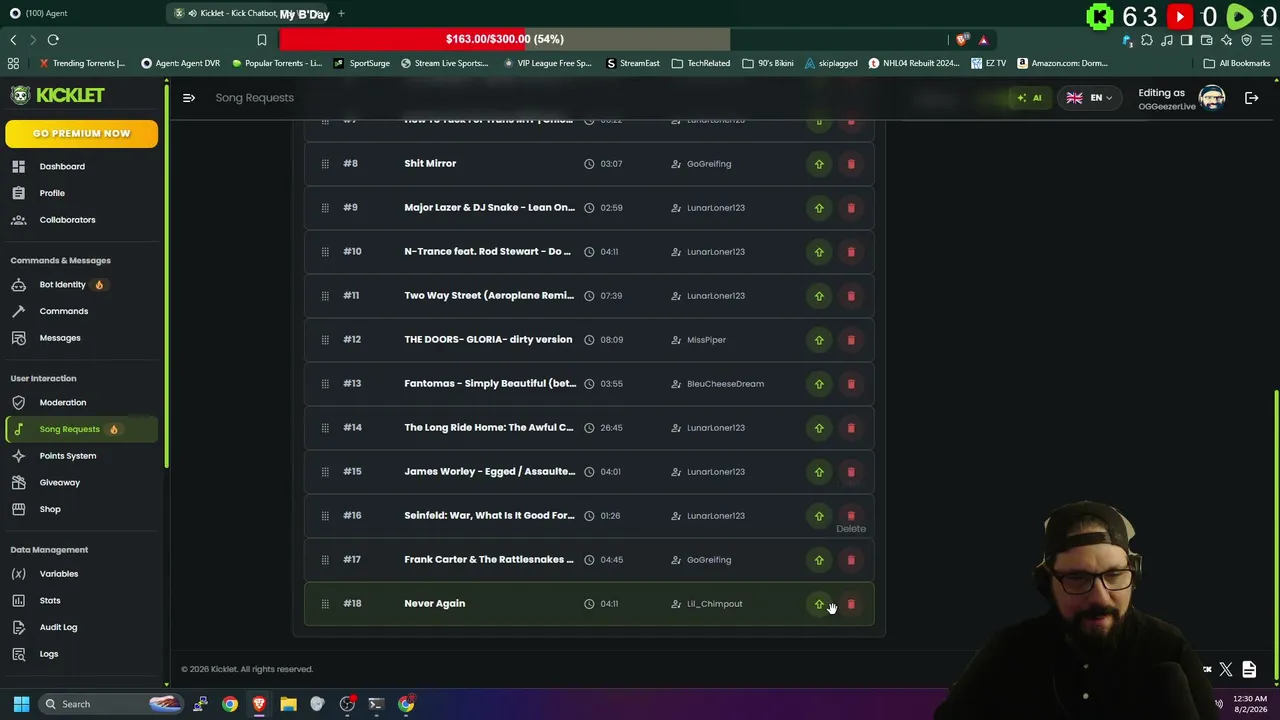The height and width of the screenshot is (720, 1280).
Task: Grab the drag handle on #12 row
Action: click(325, 340)
